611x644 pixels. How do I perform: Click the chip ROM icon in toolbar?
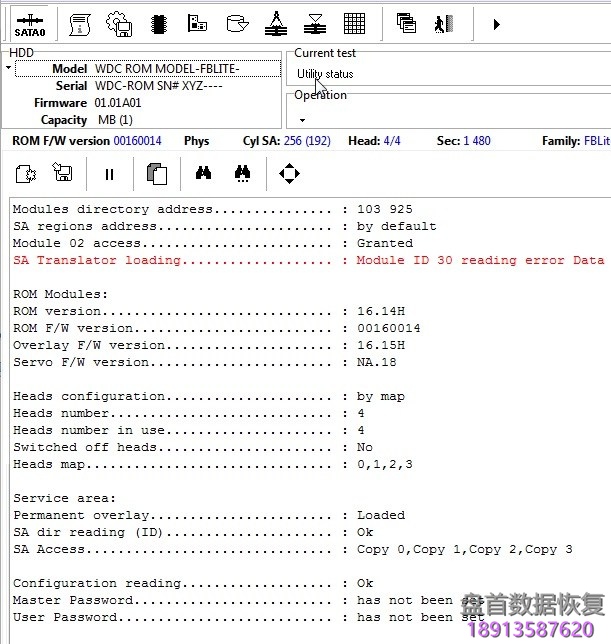(158, 24)
